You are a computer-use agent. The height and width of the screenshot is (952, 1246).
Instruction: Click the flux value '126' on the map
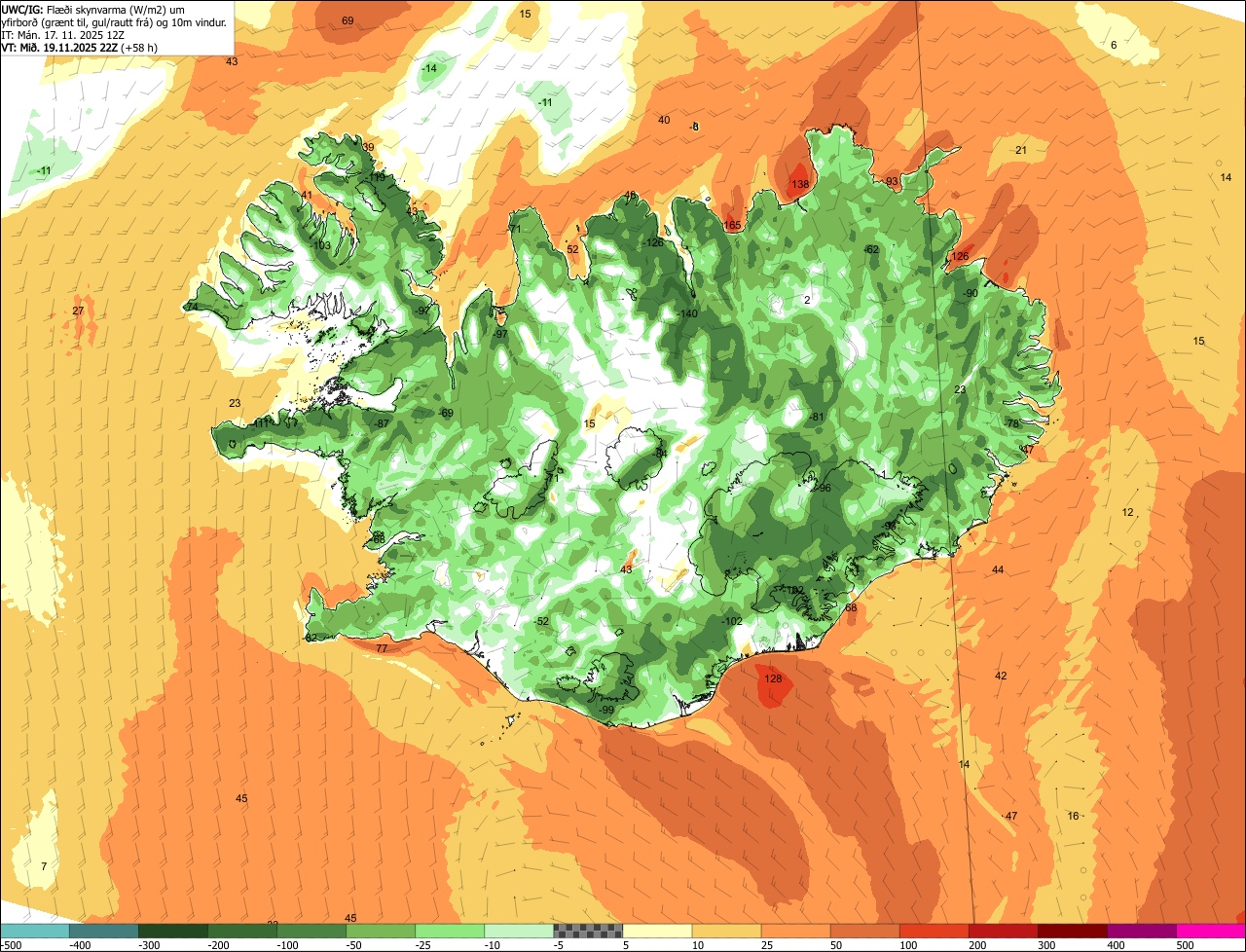click(x=961, y=257)
